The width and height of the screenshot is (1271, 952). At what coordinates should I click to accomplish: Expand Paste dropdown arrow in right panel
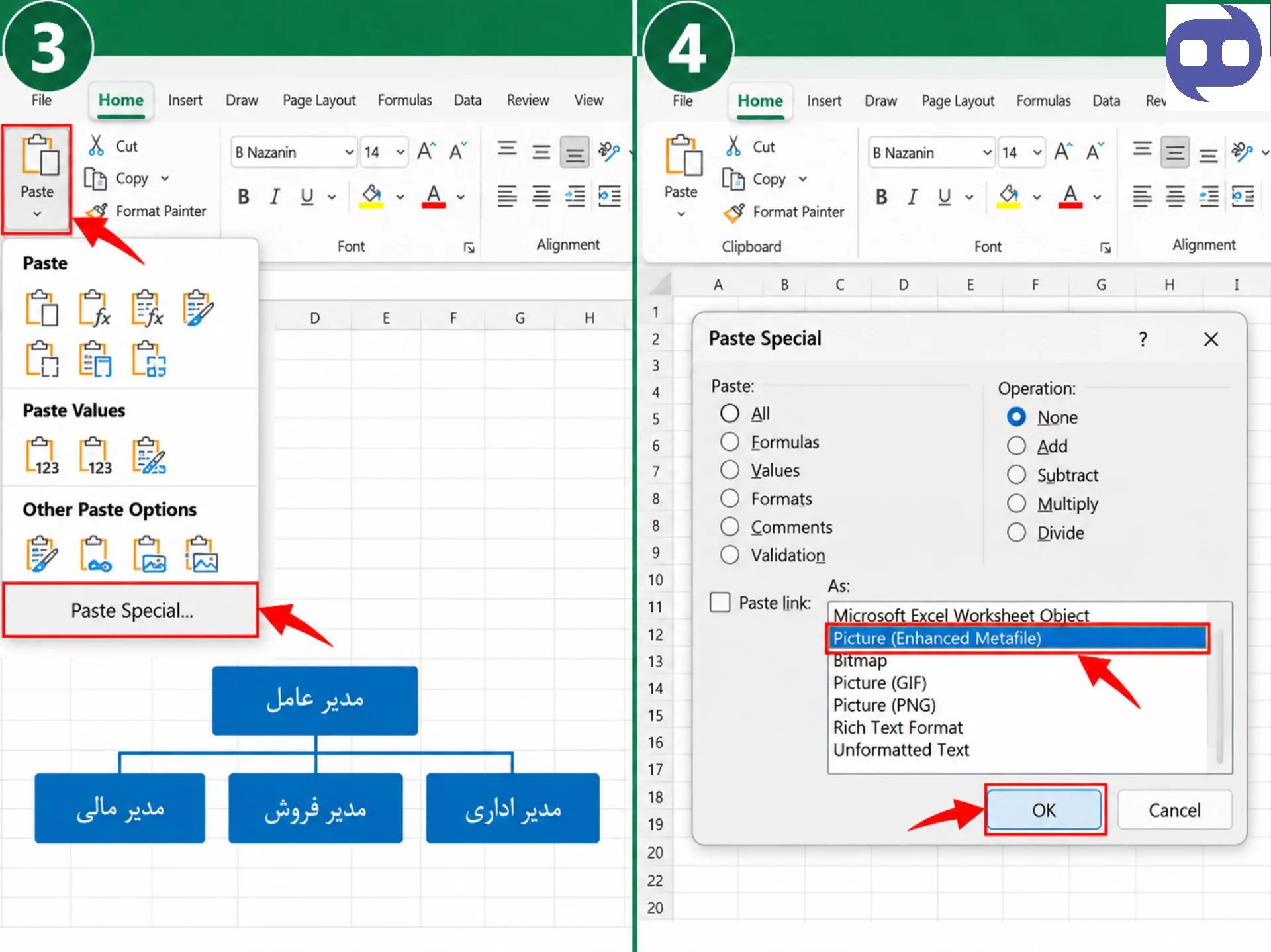click(x=681, y=214)
